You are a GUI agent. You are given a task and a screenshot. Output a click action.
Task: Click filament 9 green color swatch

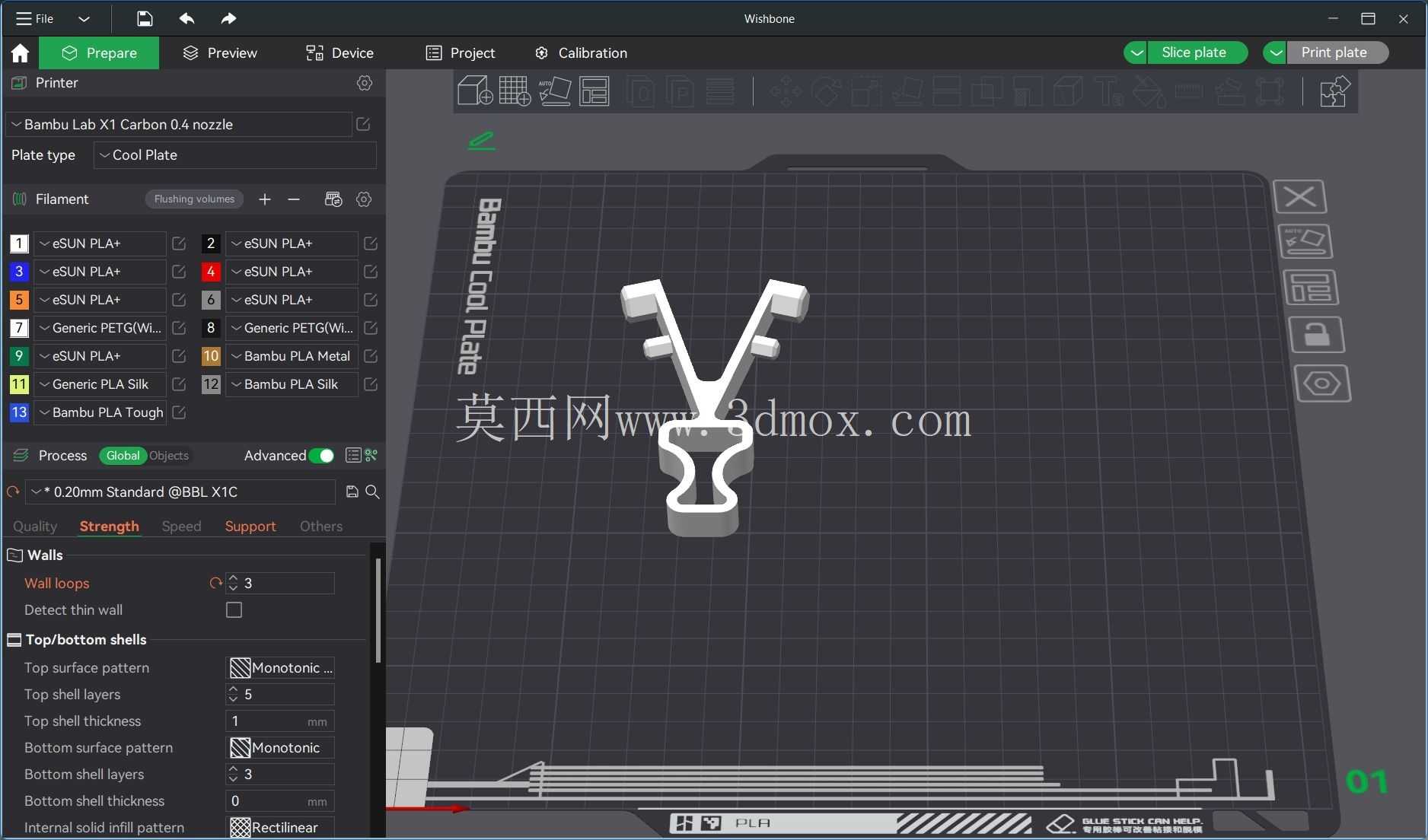pos(19,356)
